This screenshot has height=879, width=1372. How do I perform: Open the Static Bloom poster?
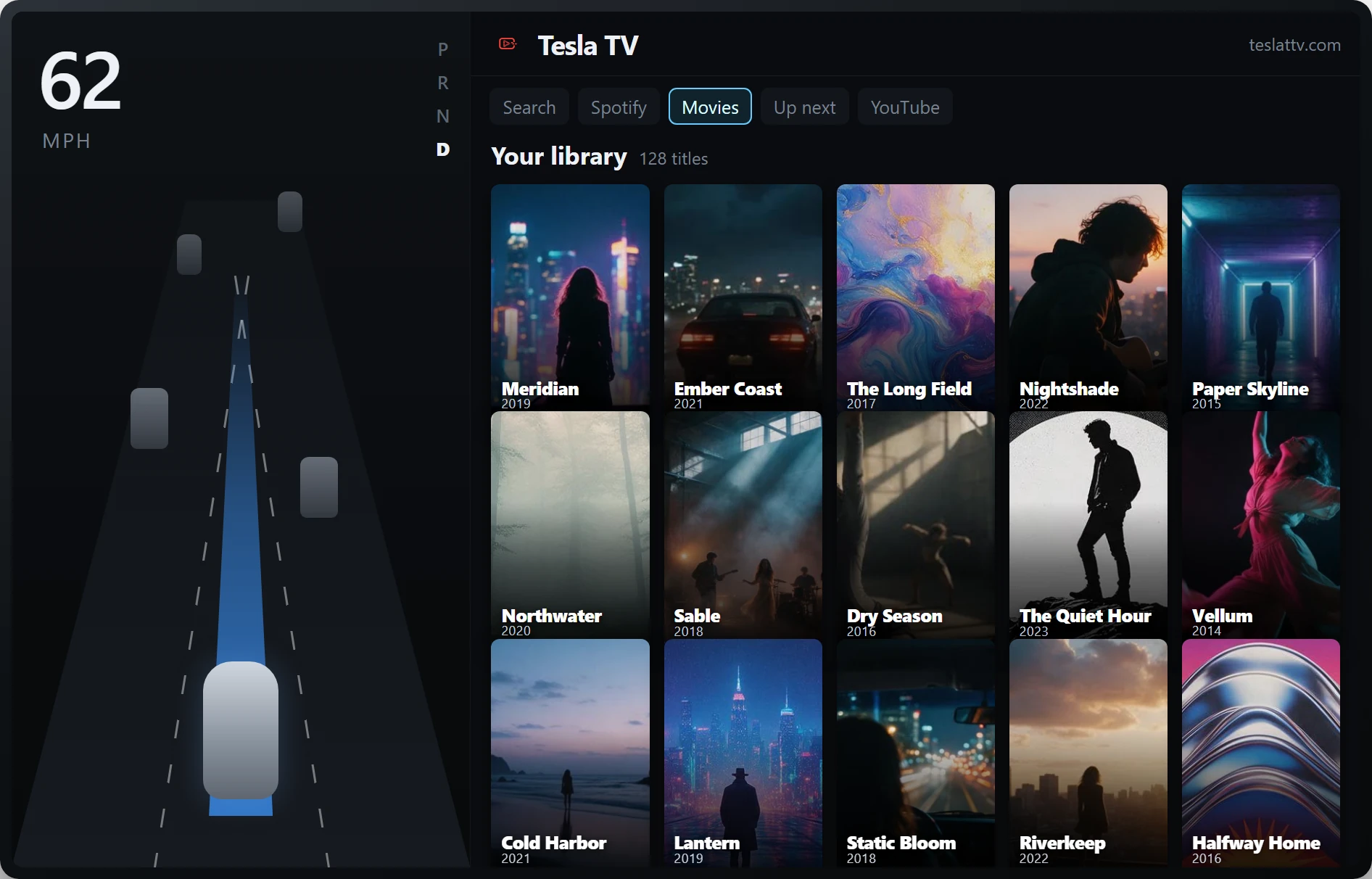tap(916, 753)
